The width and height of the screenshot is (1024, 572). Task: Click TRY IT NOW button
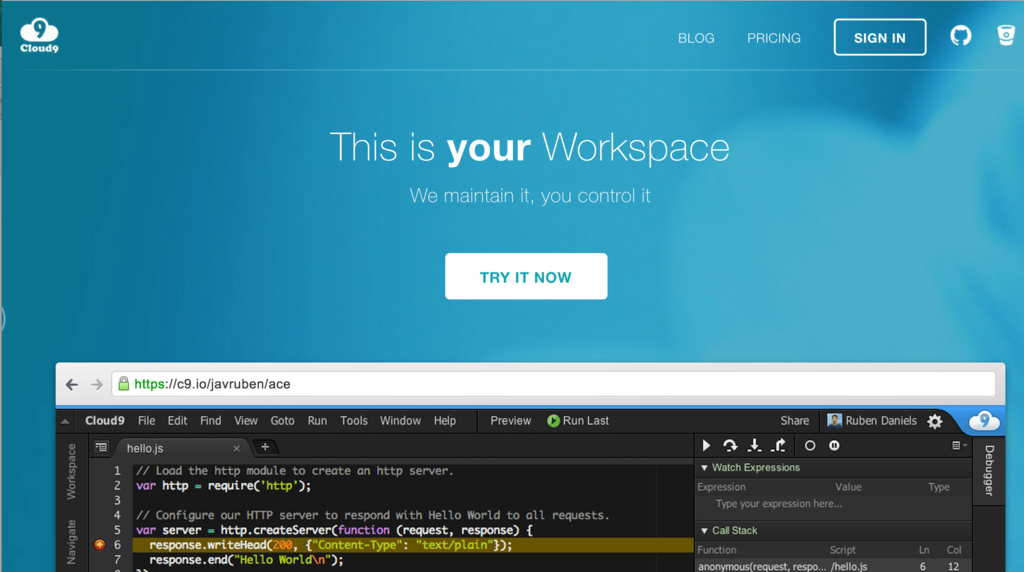tap(526, 276)
